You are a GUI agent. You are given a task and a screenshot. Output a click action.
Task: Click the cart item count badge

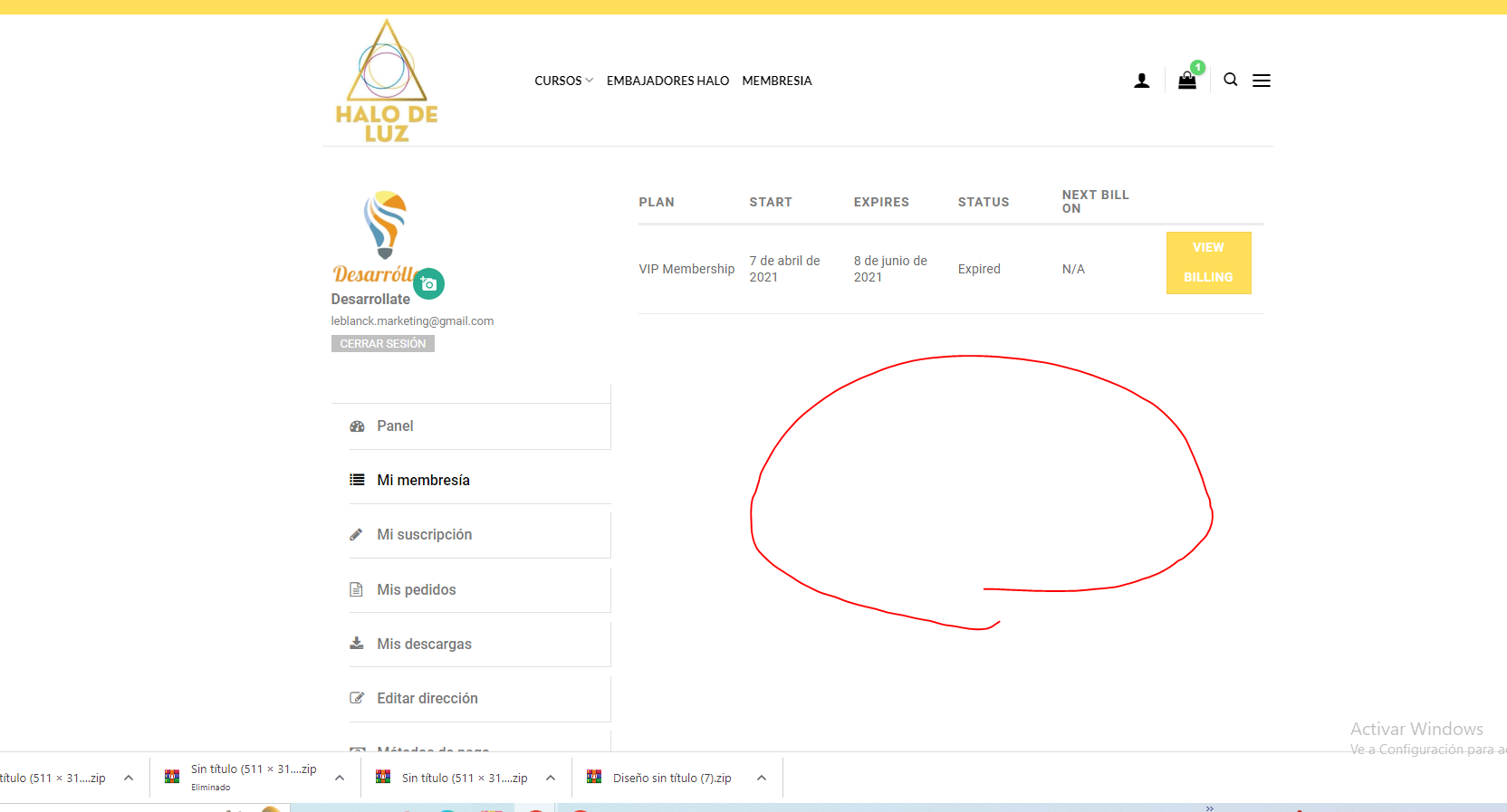[x=1198, y=67]
